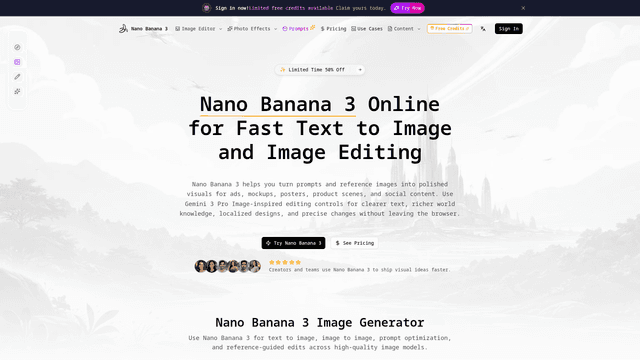The image size is (640, 360).
Task: Expand the Content dropdown menu
Action: point(404,29)
